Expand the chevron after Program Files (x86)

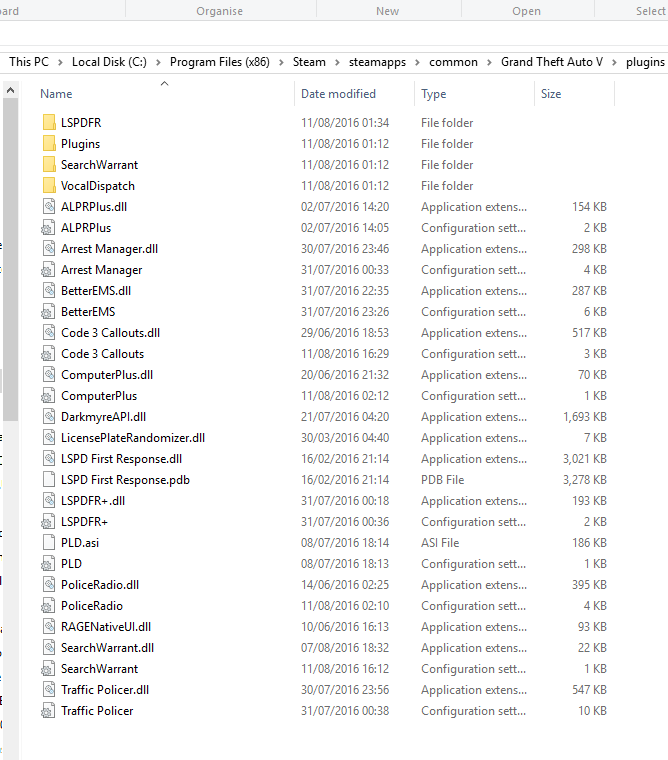(x=281, y=63)
